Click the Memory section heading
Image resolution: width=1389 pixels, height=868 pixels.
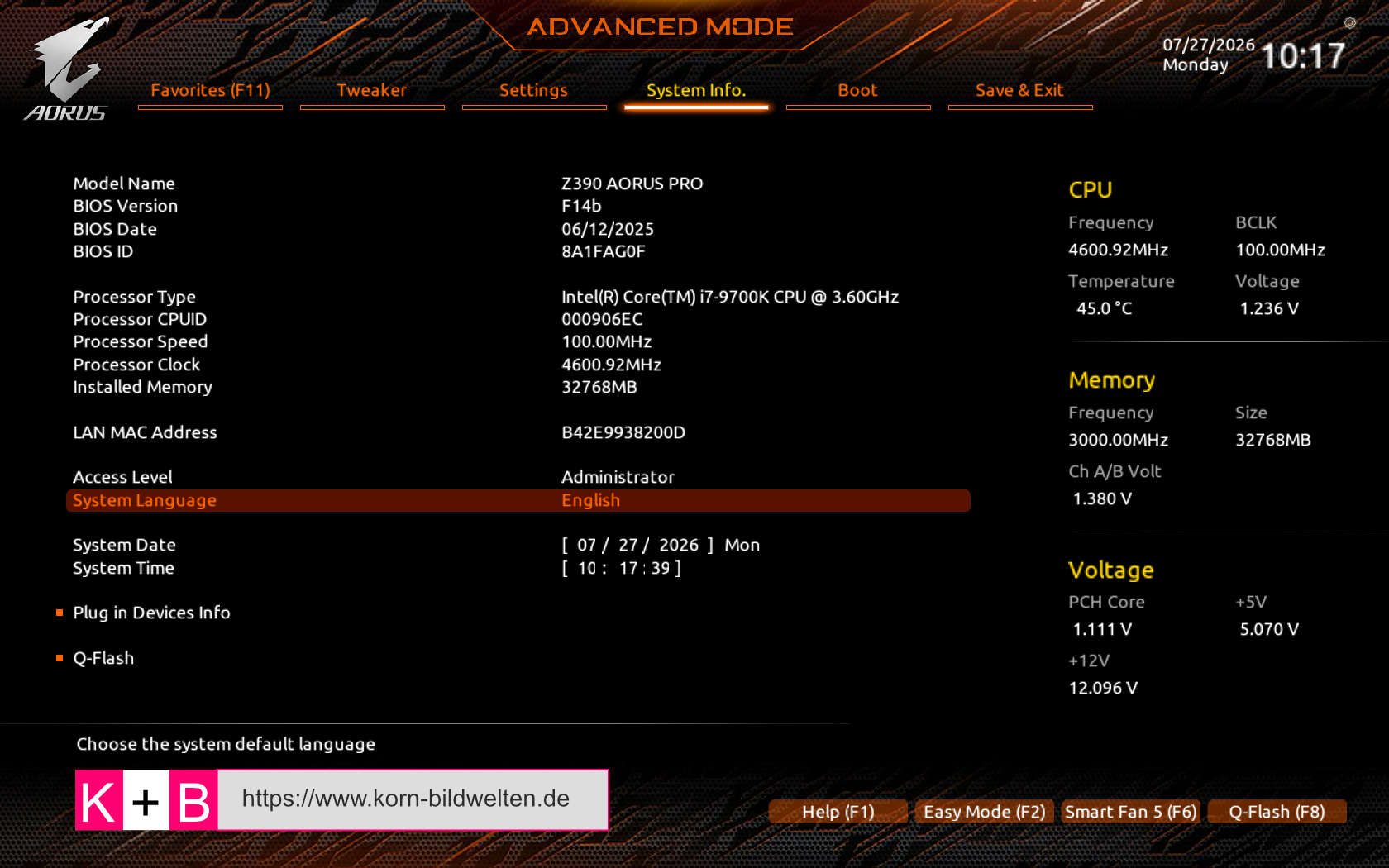click(x=1112, y=380)
